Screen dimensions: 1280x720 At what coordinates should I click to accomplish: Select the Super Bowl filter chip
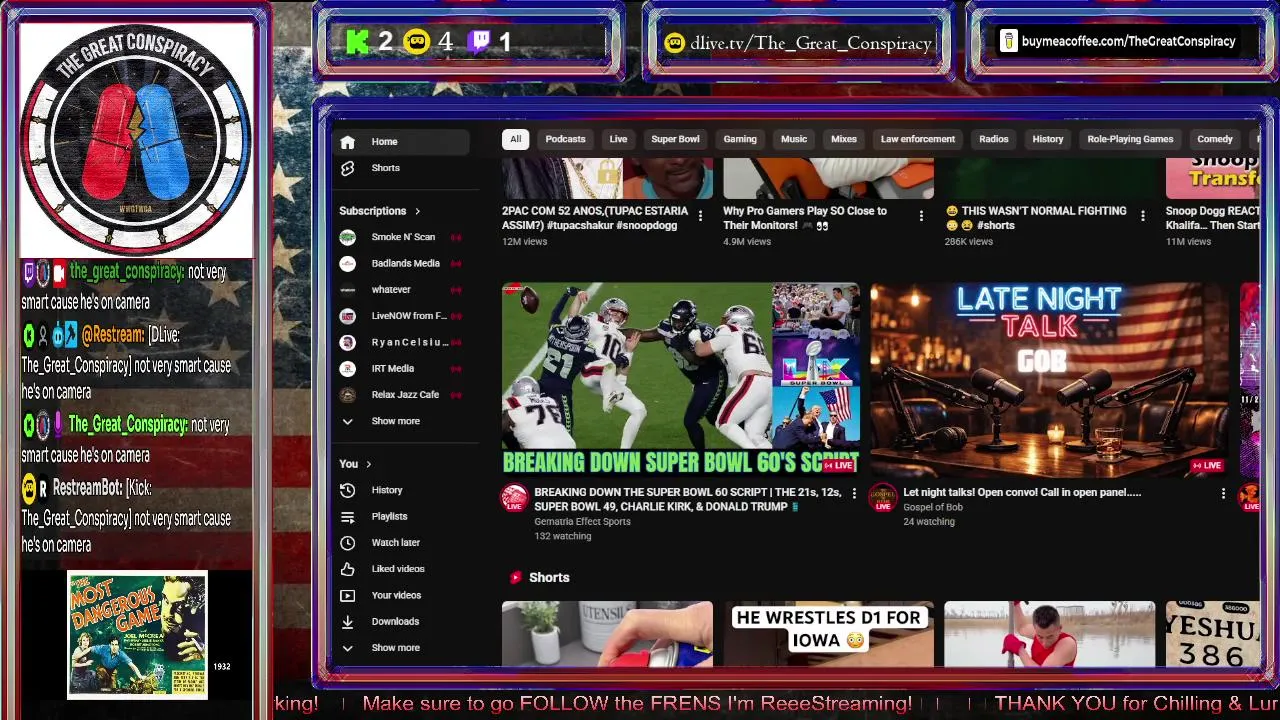coord(675,139)
